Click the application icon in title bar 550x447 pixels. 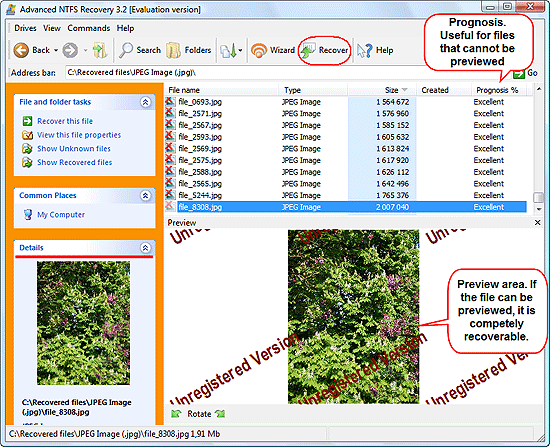coord(11,9)
